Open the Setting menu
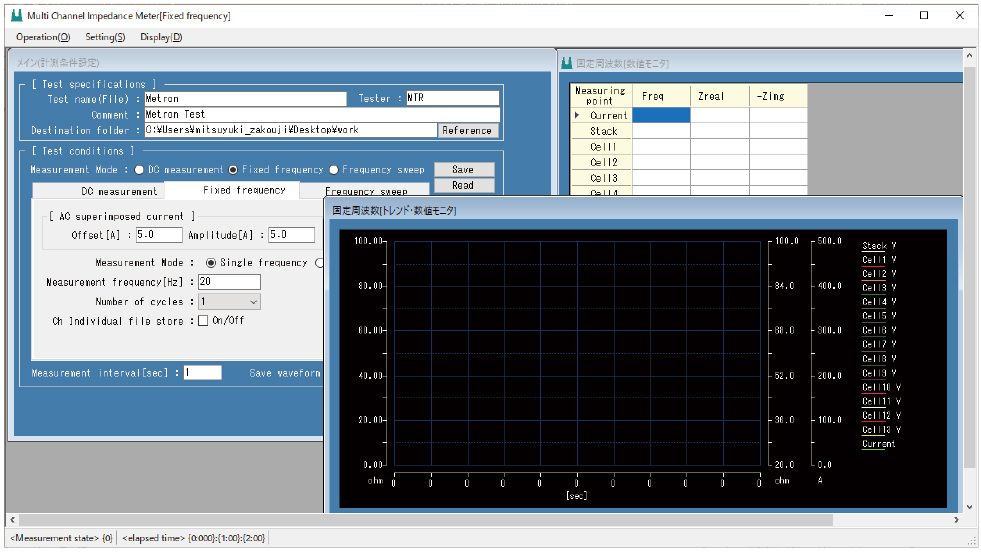This screenshot has width=981, height=553. [x=105, y=37]
